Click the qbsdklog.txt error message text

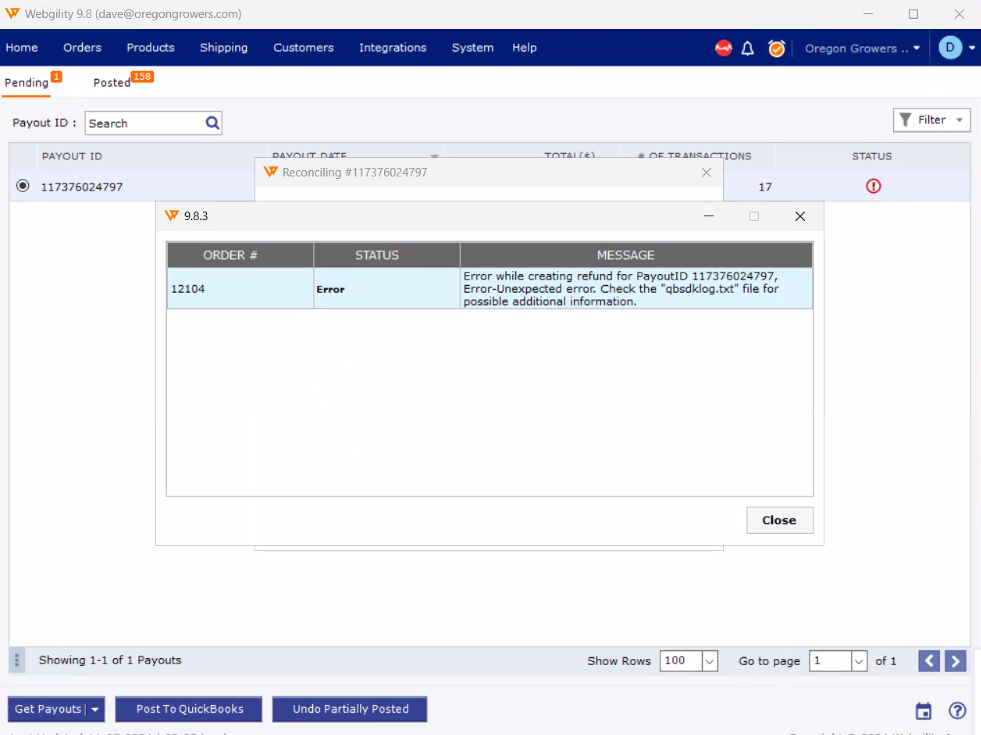point(621,288)
